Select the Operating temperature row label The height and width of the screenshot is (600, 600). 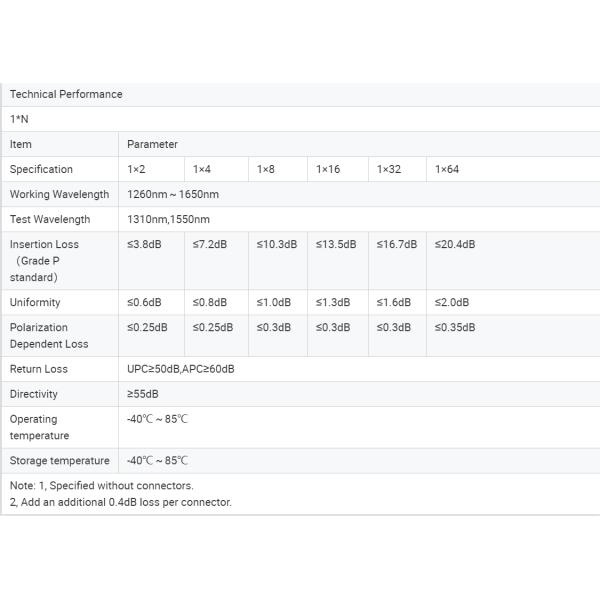pyautogui.click(x=39, y=427)
